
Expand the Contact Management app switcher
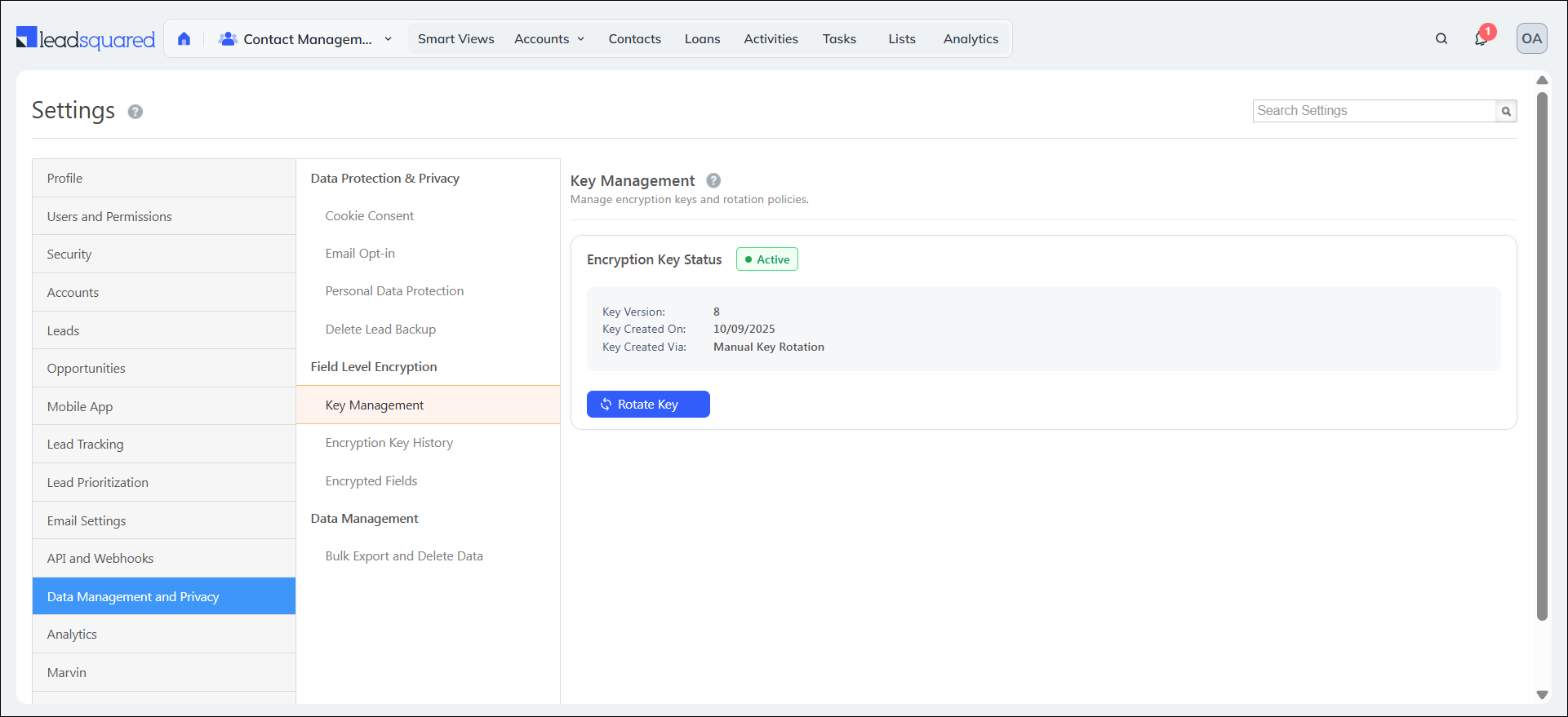307,39
